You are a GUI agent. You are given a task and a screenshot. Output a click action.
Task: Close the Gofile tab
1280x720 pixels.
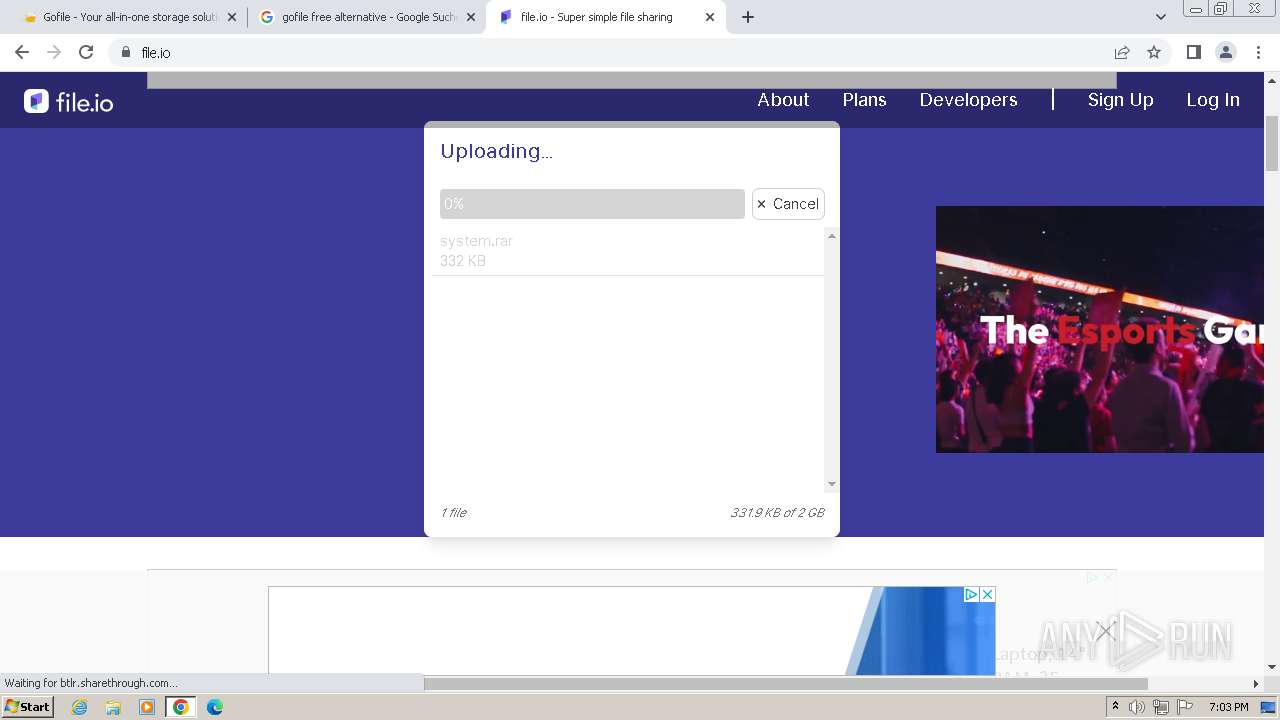[x=232, y=17]
